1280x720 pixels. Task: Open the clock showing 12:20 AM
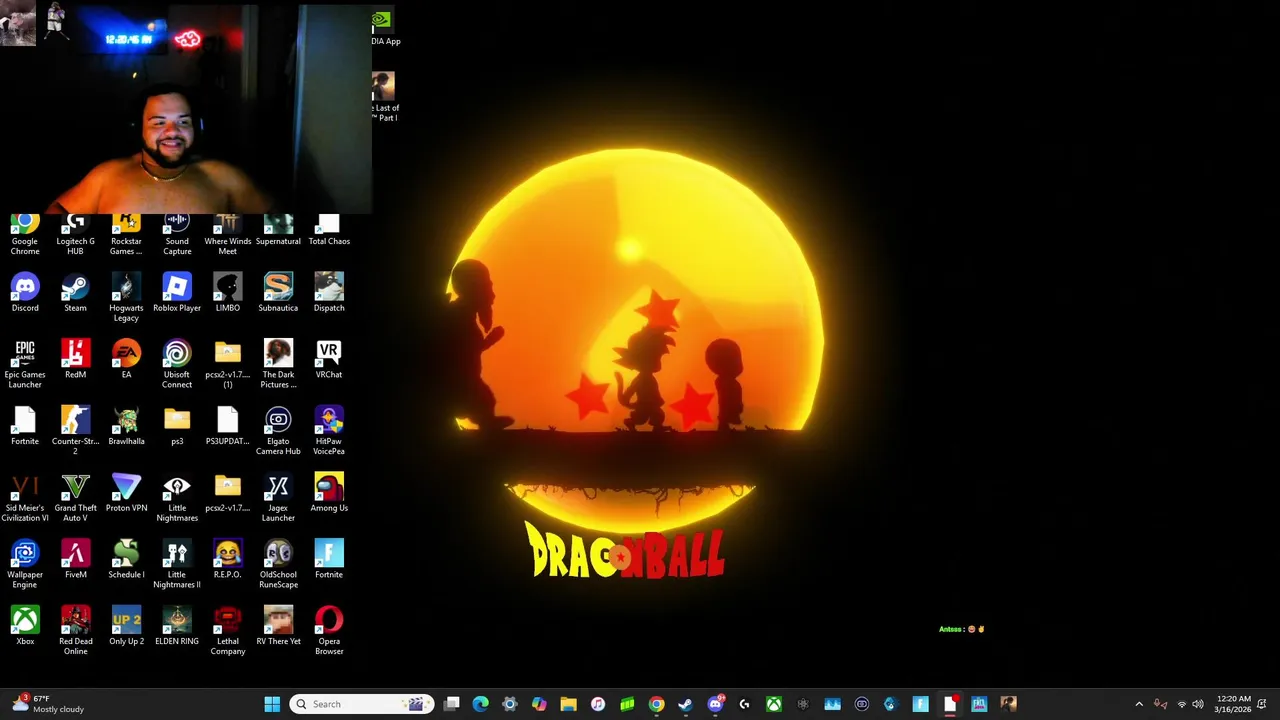click(x=1232, y=704)
